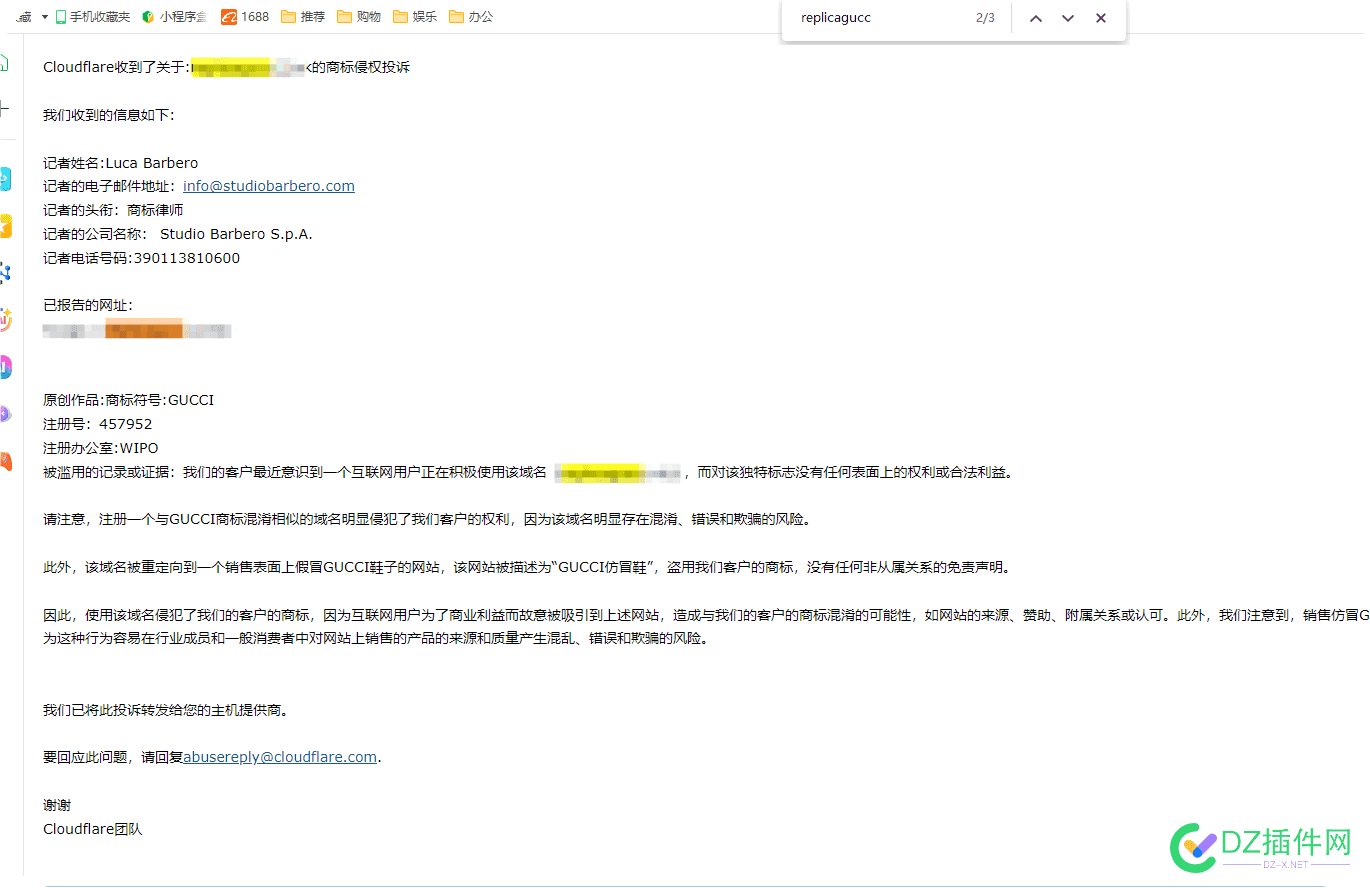Click the line starting 被滥用的记录或证据
The height and width of the screenshot is (888, 1370).
coord(529,472)
